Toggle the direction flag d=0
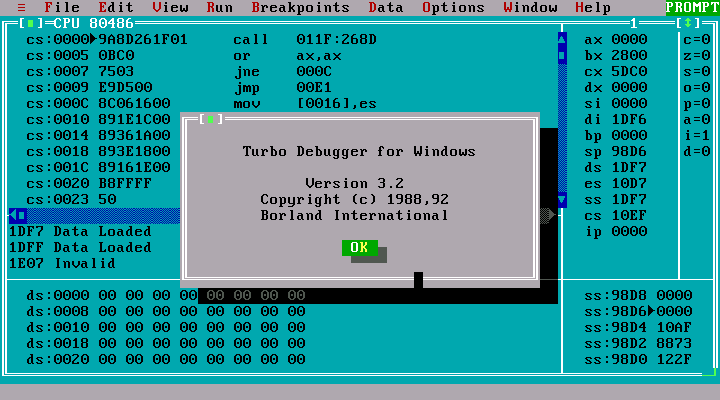The image size is (720, 400). pos(697,151)
